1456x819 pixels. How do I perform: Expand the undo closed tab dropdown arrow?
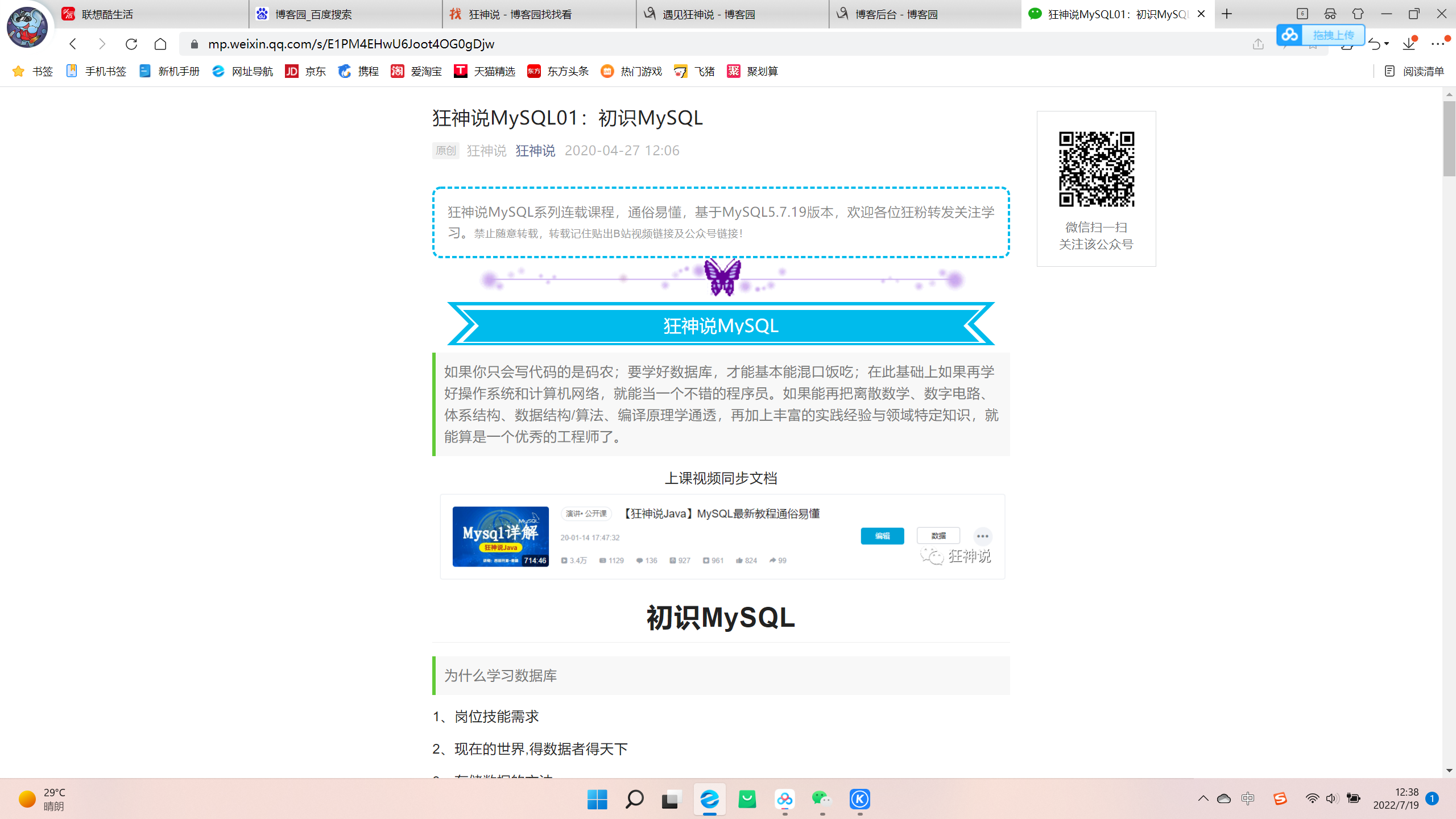(x=1387, y=44)
